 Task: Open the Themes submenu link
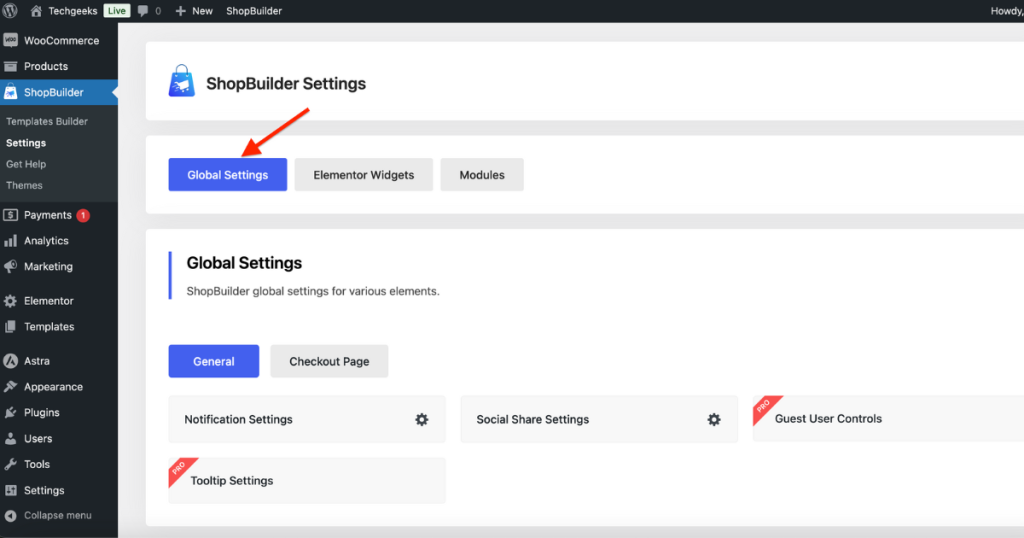(24, 185)
